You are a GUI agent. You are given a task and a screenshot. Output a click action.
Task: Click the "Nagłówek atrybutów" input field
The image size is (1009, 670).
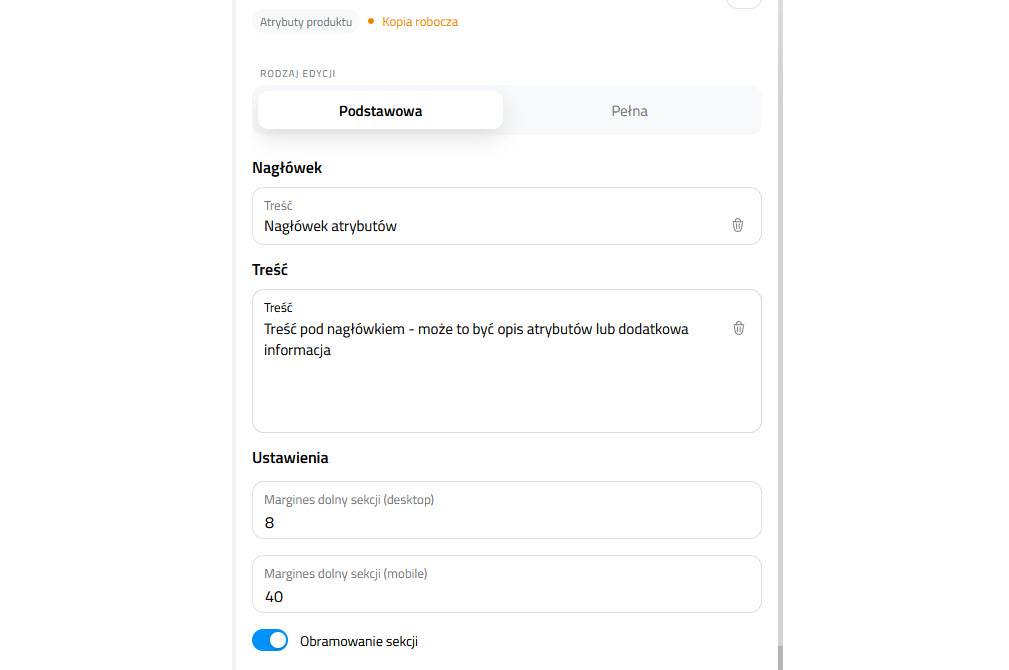[x=450, y=226]
